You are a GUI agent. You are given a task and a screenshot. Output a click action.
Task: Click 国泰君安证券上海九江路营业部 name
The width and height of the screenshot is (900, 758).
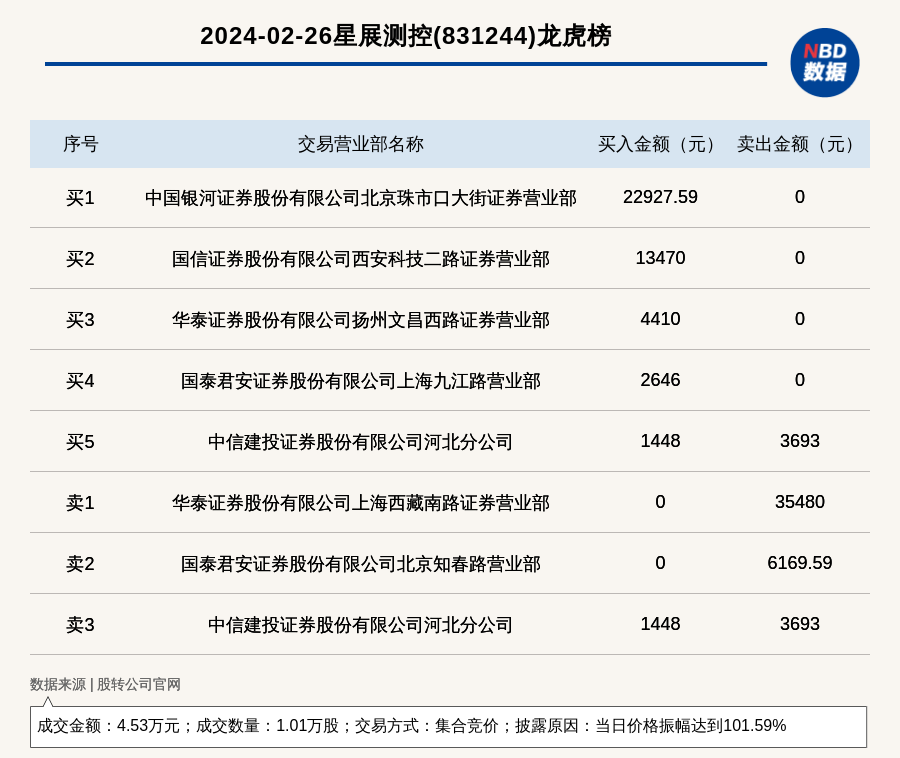[360, 381]
